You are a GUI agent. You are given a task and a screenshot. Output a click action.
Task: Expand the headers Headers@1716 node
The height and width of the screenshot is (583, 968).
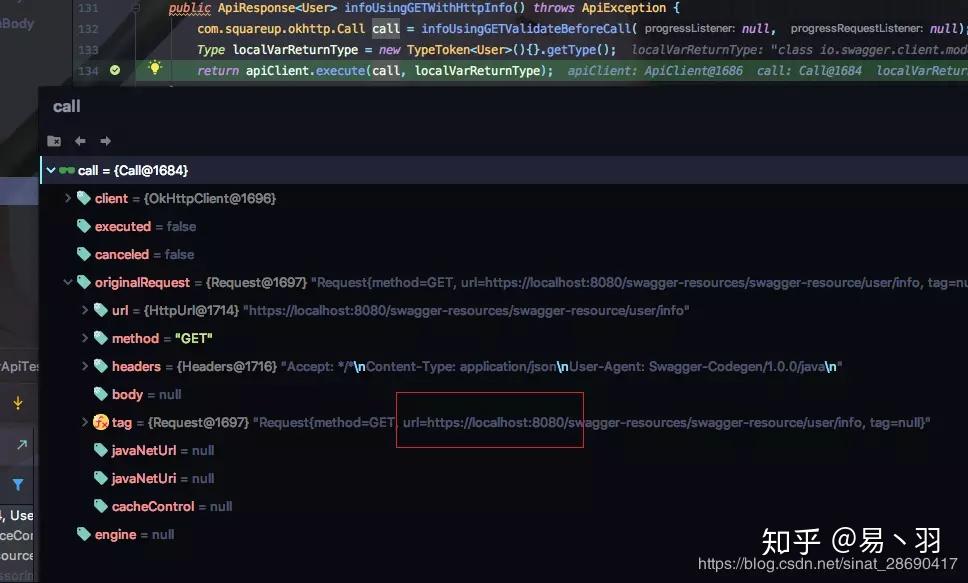[84, 366]
